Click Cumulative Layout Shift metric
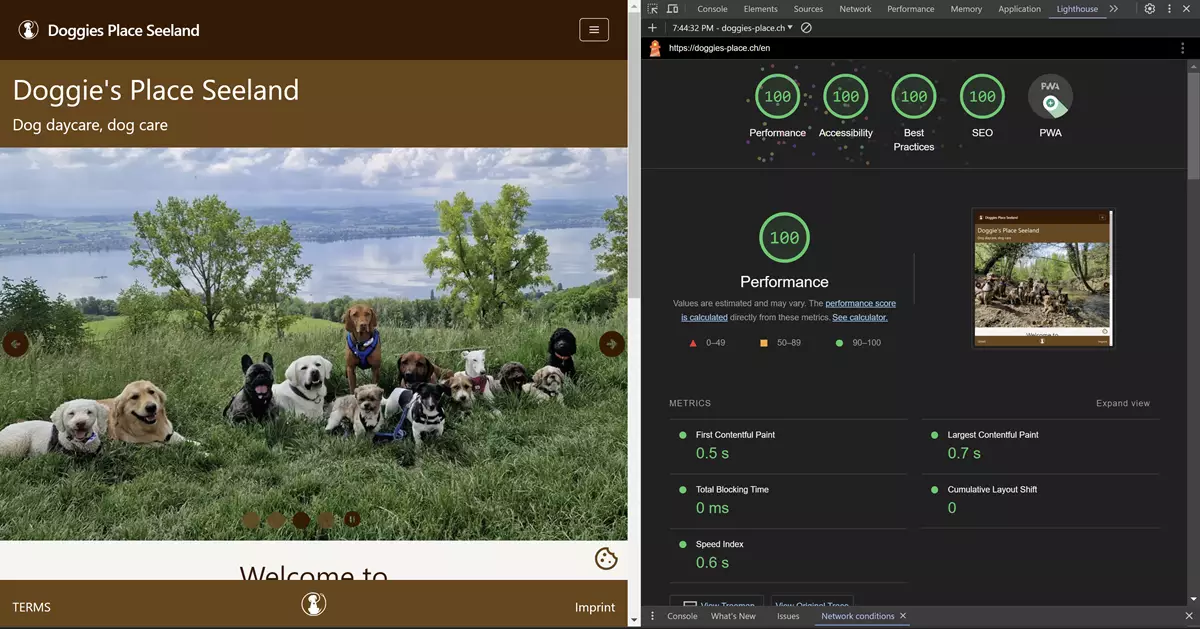 coord(1040,501)
